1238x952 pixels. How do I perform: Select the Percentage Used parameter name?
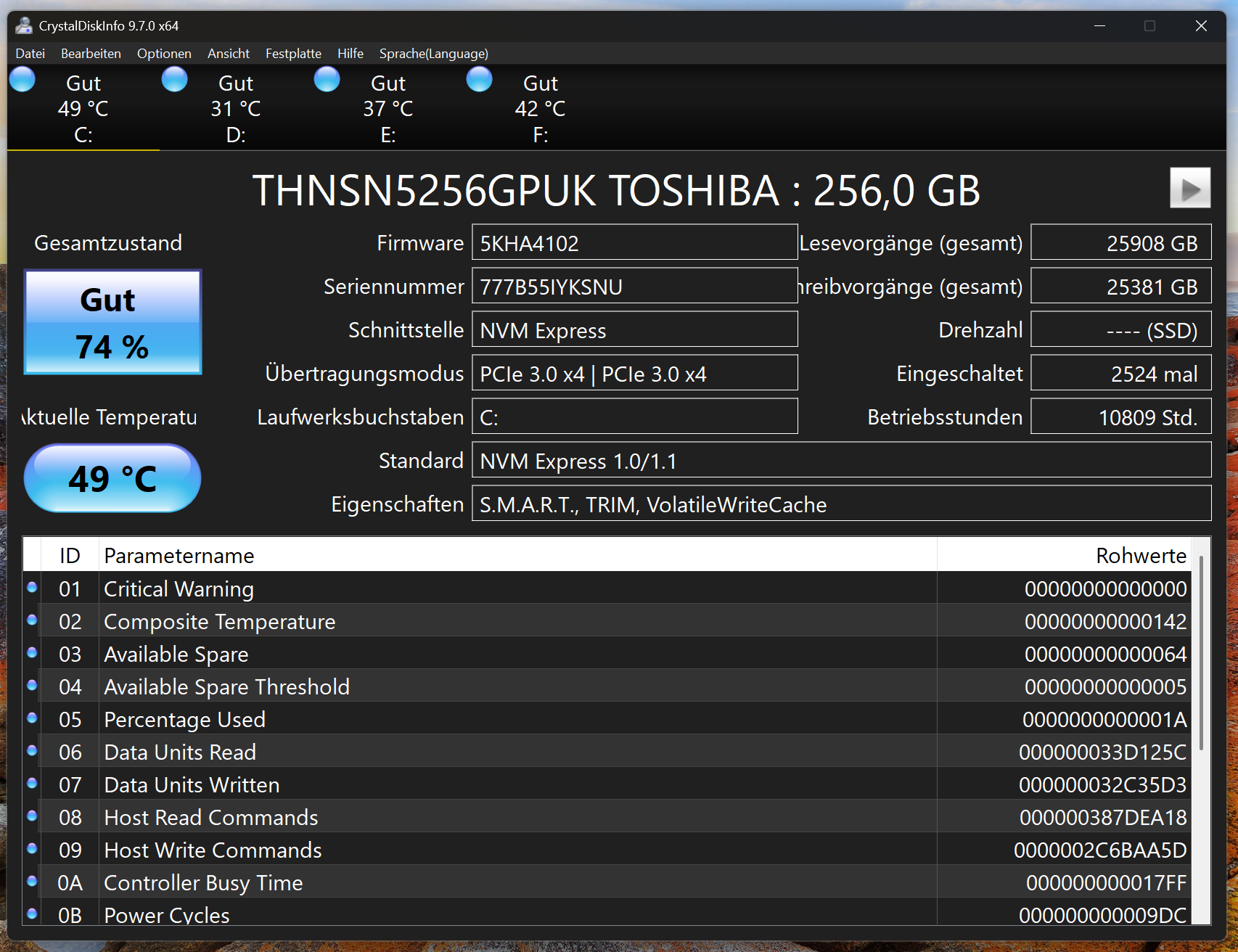click(x=184, y=719)
